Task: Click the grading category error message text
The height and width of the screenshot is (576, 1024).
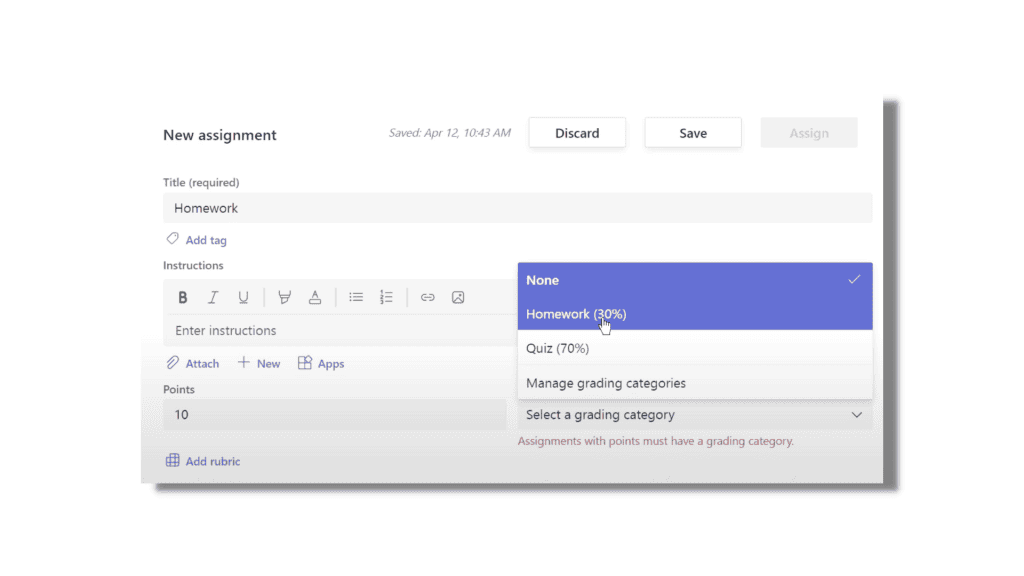Action: [x=656, y=441]
